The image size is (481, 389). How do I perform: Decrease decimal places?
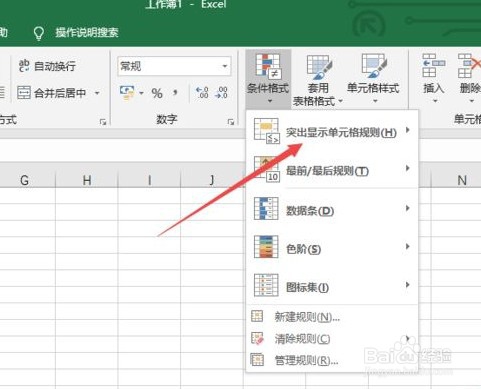[x=221, y=92]
